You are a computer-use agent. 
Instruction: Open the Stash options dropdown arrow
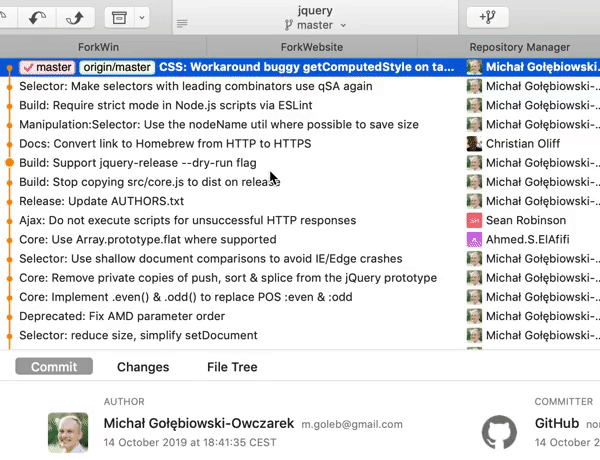142,18
